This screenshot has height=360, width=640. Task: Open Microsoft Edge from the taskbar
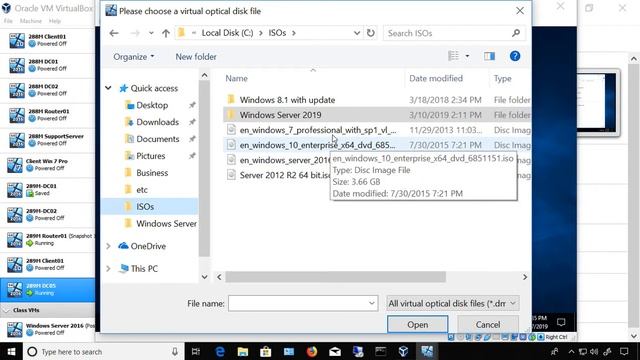[220, 351]
